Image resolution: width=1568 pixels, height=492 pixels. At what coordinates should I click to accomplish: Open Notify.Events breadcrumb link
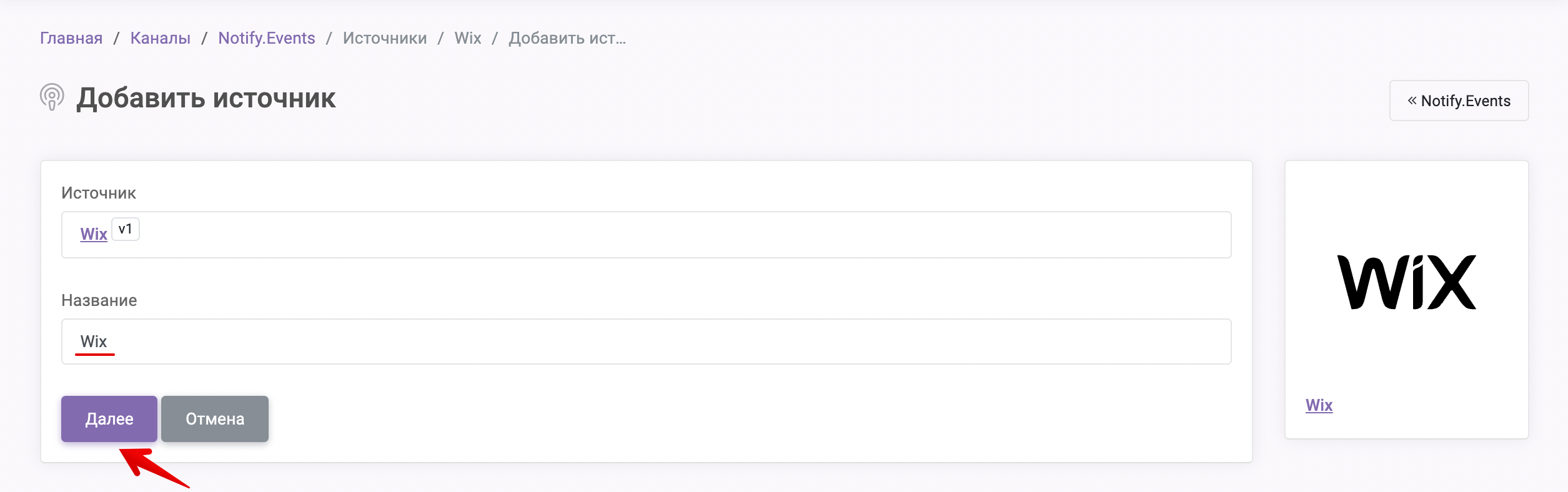click(x=267, y=38)
